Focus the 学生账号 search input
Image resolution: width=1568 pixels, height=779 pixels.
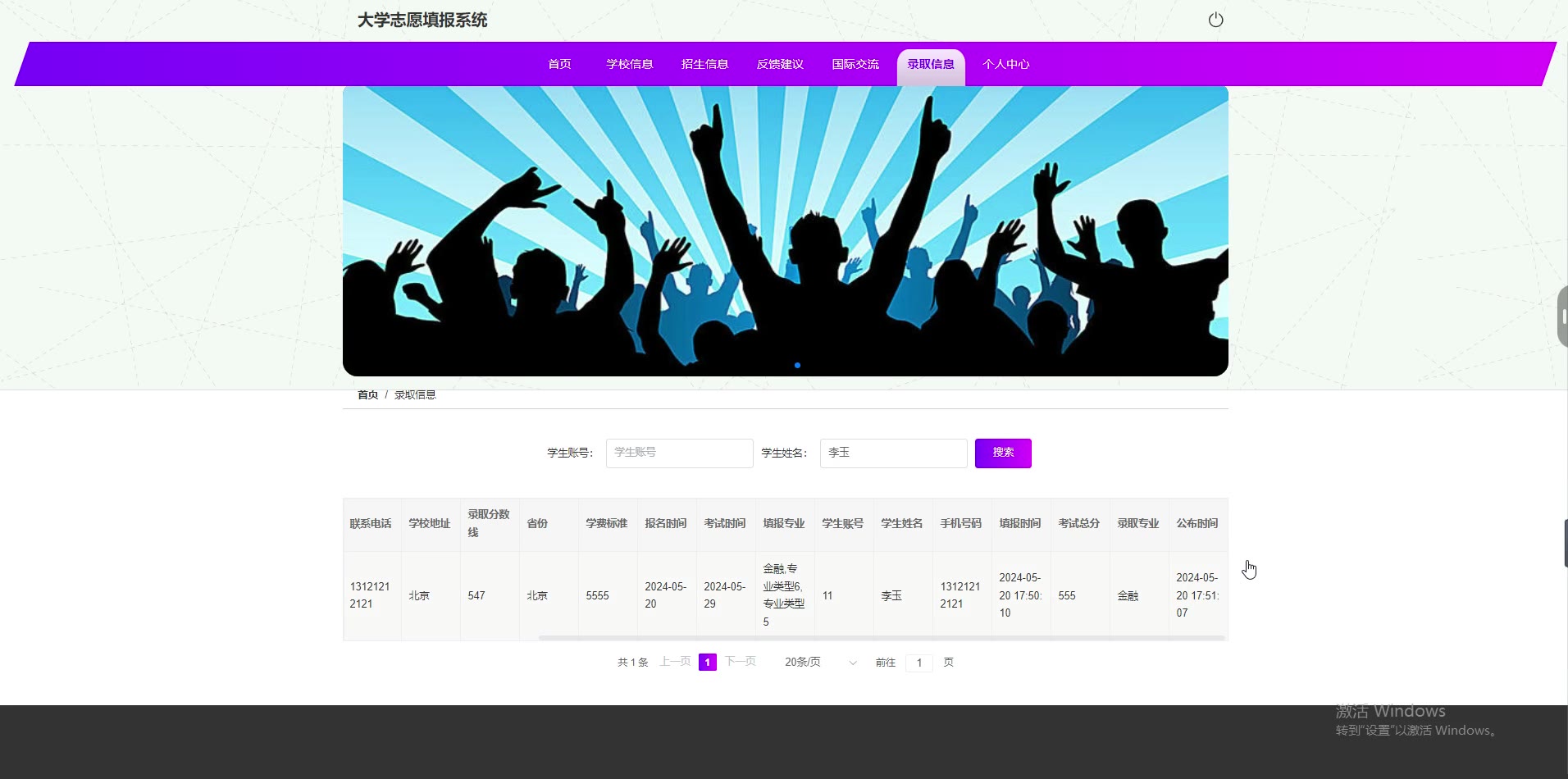680,453
